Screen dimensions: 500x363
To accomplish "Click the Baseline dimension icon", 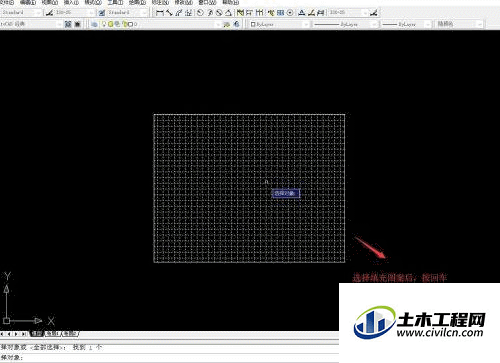I will click(249, 13).
